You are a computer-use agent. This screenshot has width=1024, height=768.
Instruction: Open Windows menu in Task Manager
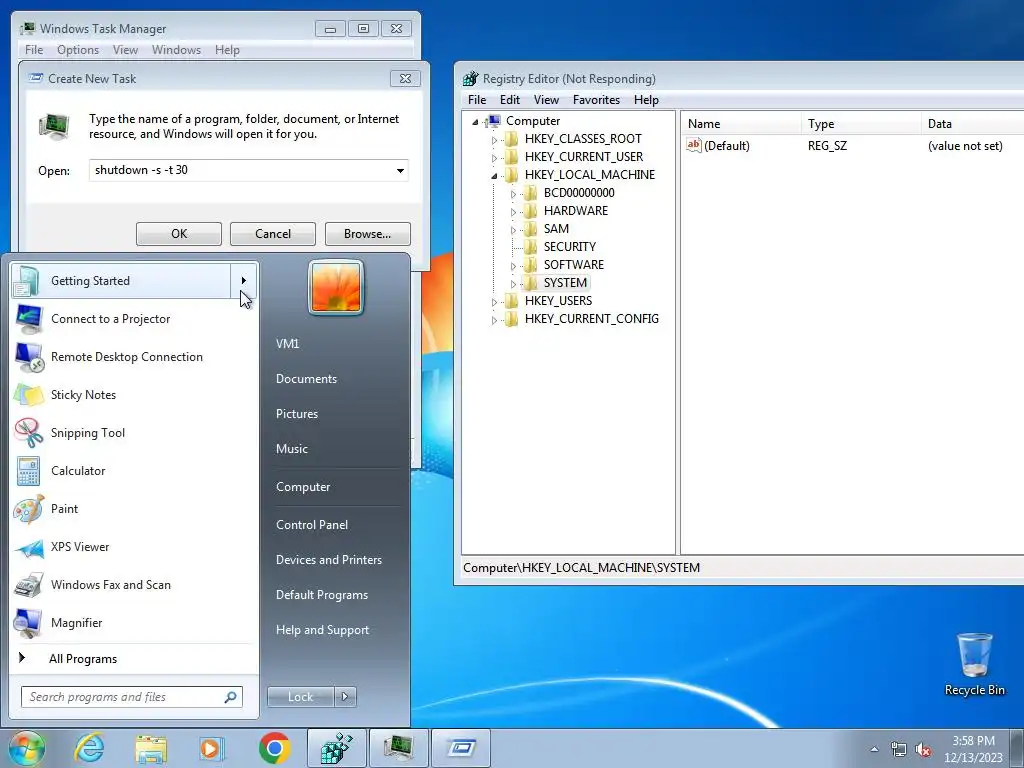pyautogui.click(x=176, y=50)
